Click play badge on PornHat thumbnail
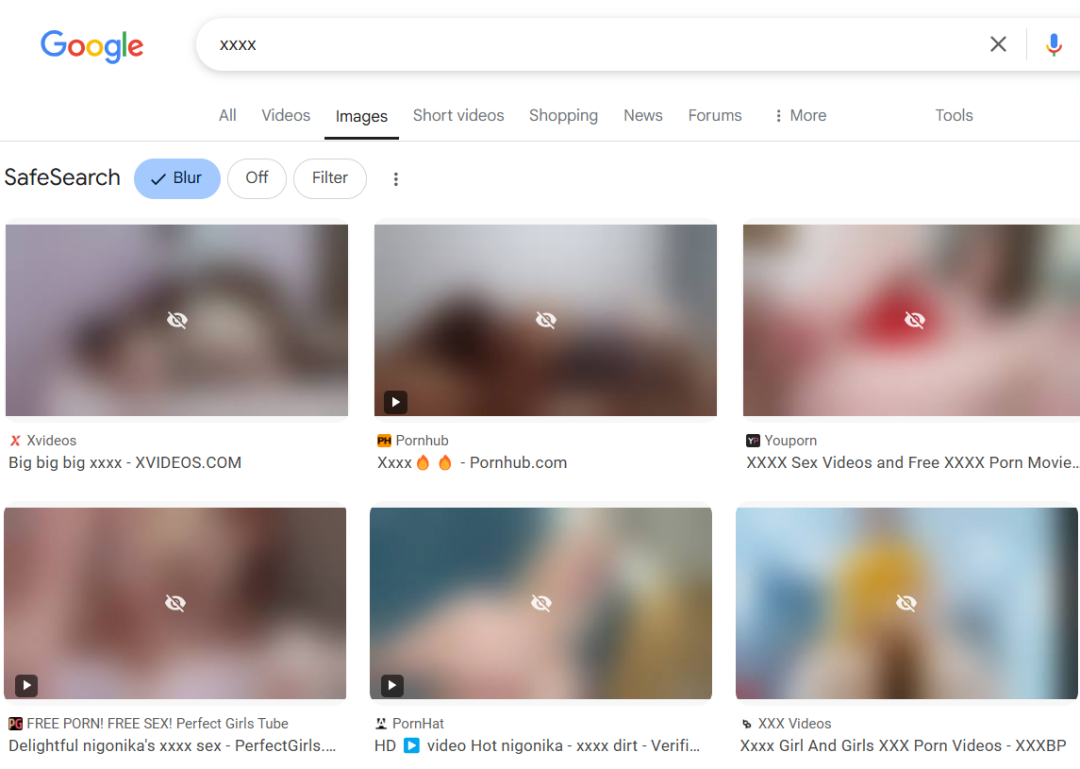This screenshot has height=769, width=1080. click(x=392, y=686)
